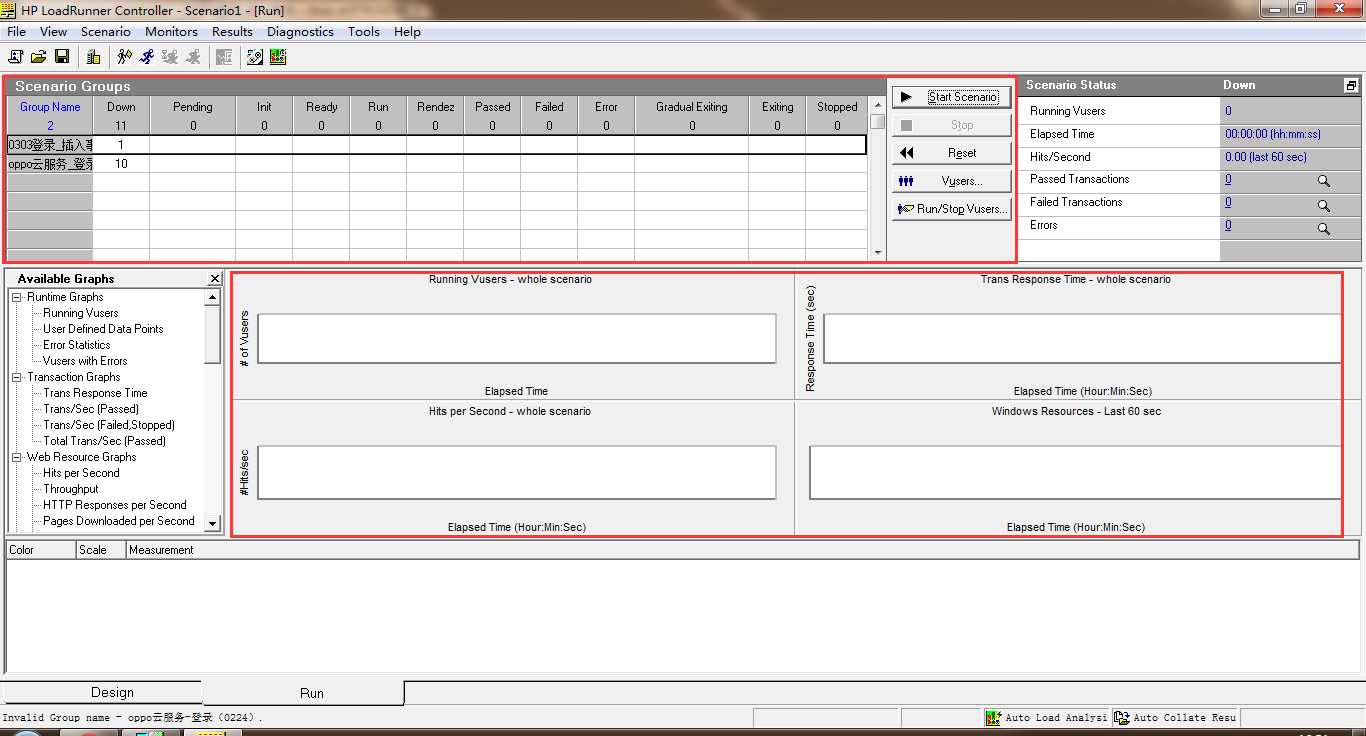Open the Vusers... dialog button

(x=951, y=181)
